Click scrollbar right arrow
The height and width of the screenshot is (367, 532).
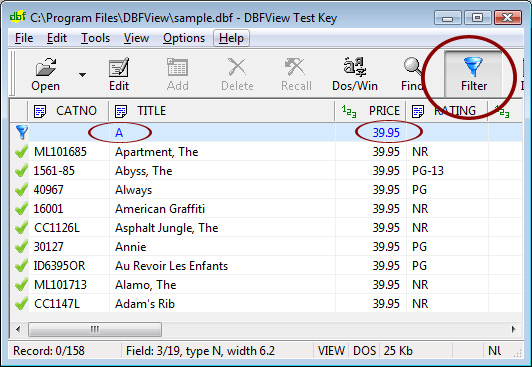(x=513, y=329)
